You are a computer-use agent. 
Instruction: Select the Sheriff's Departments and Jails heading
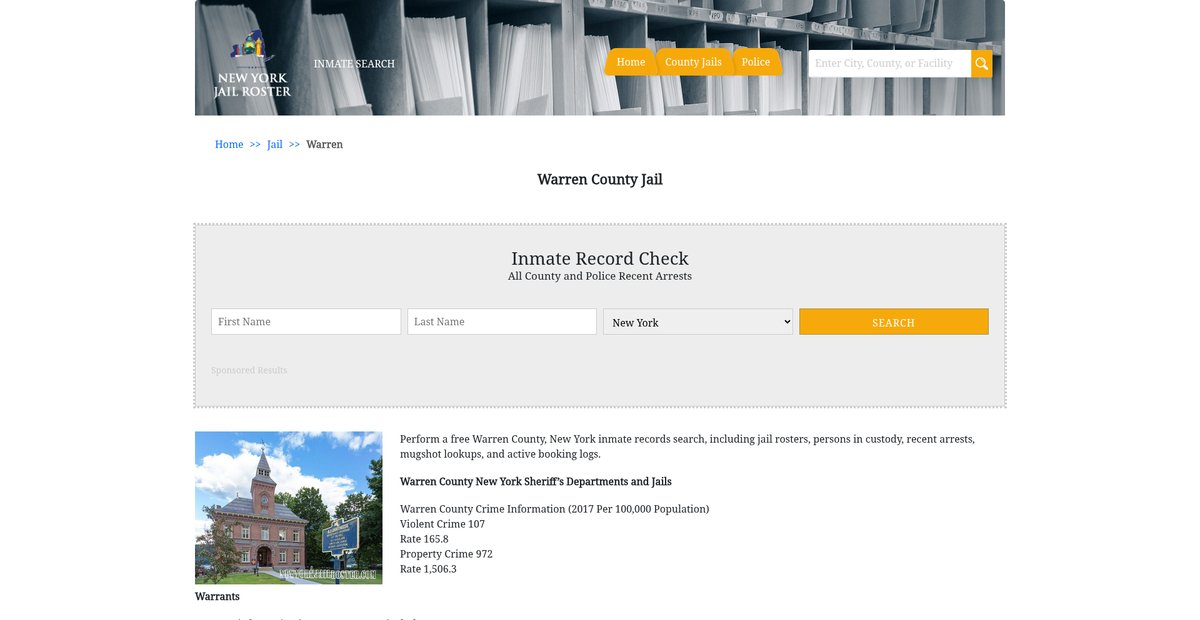[x=536, y=482]
